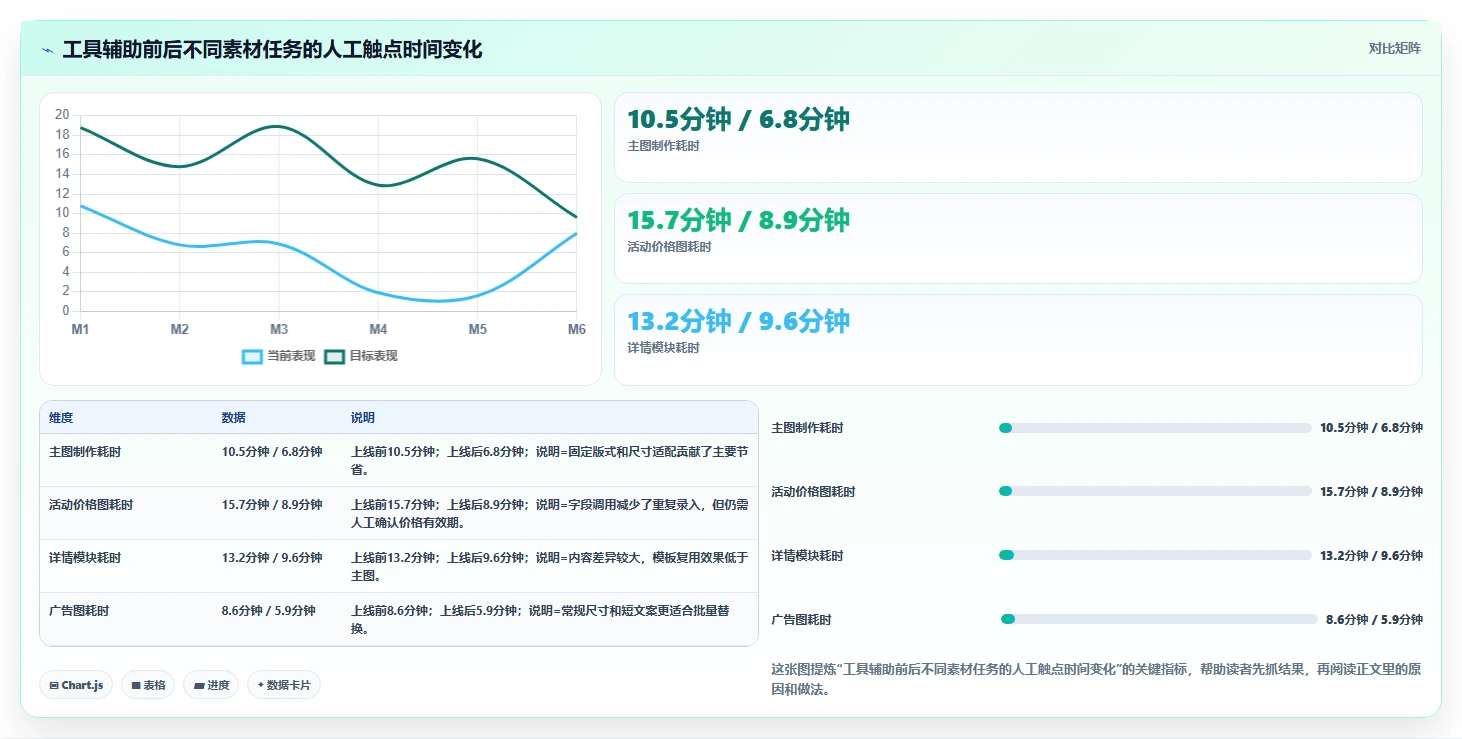Click the 广告图耗时 label in progress list
This screenshot has height=739, width=1462.
(802, 620)
